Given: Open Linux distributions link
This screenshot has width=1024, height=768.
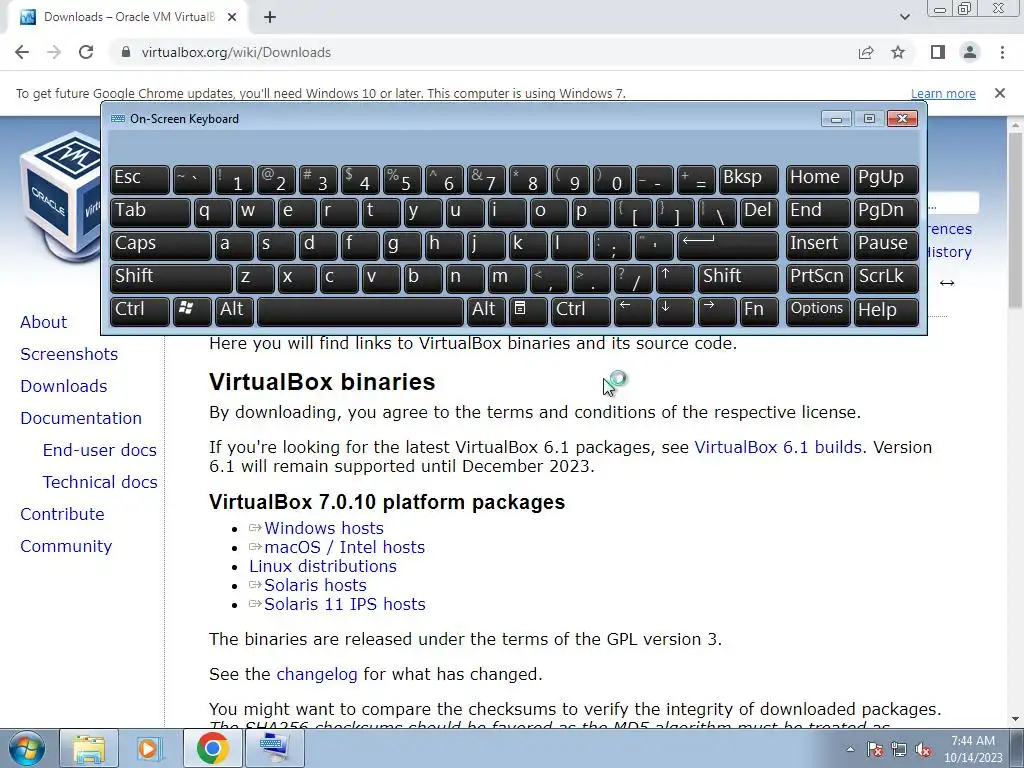Looking at the screenshot, I should (x=323, y=566).
